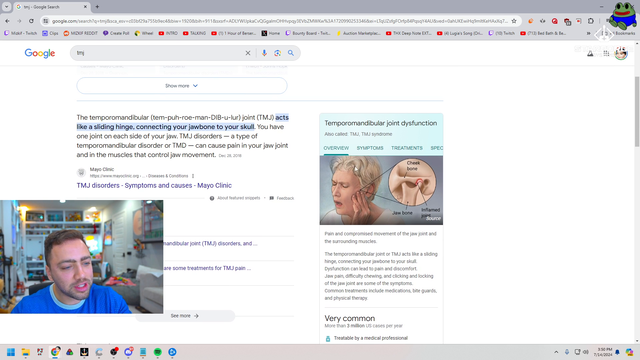Open the Google apps grid icon
This screenshot has height=360, width=640.
click(606, 53)
